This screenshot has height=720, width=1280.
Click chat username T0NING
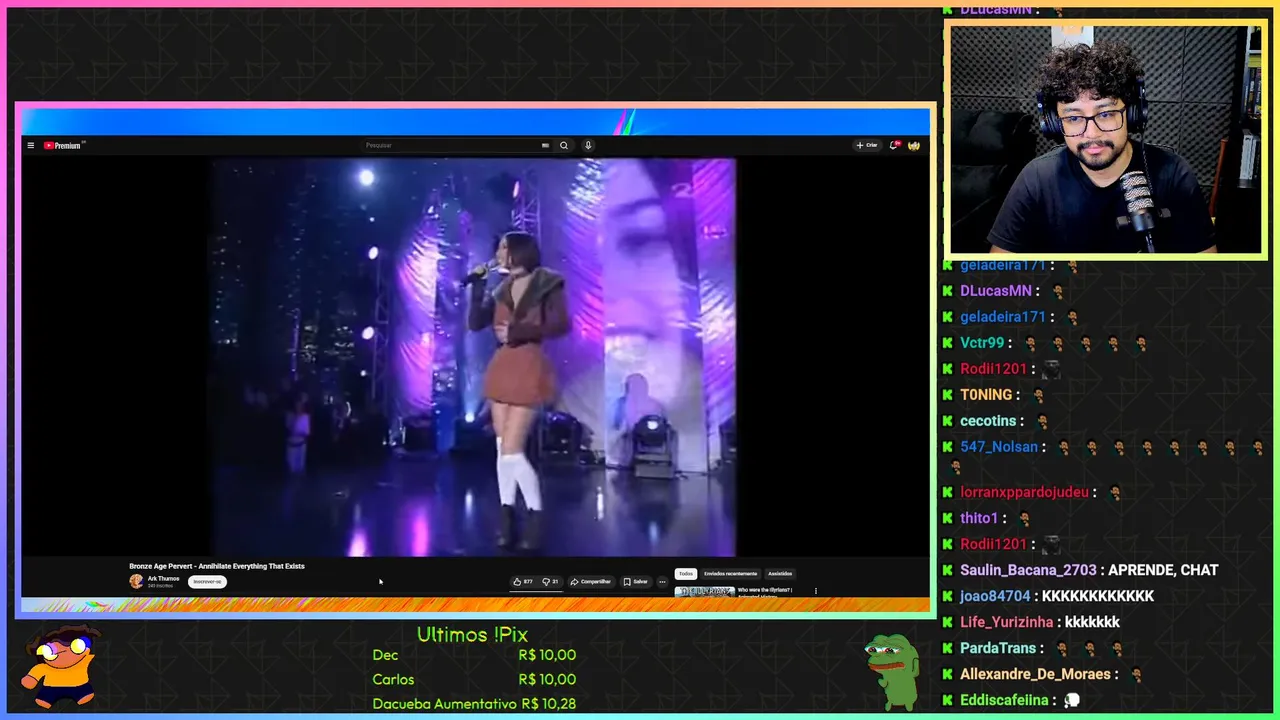(x=986, y=395)
